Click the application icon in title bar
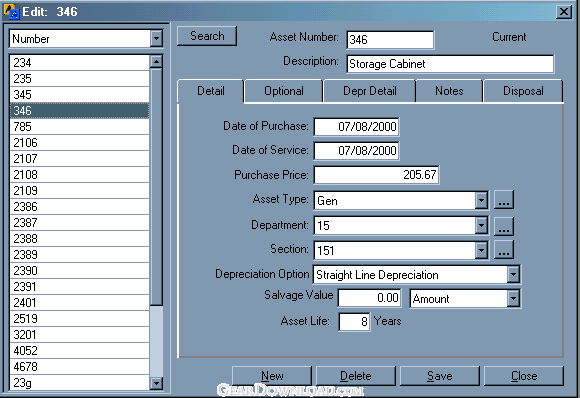The width and height of the screenshot is (580, 398). coord(11,11)
